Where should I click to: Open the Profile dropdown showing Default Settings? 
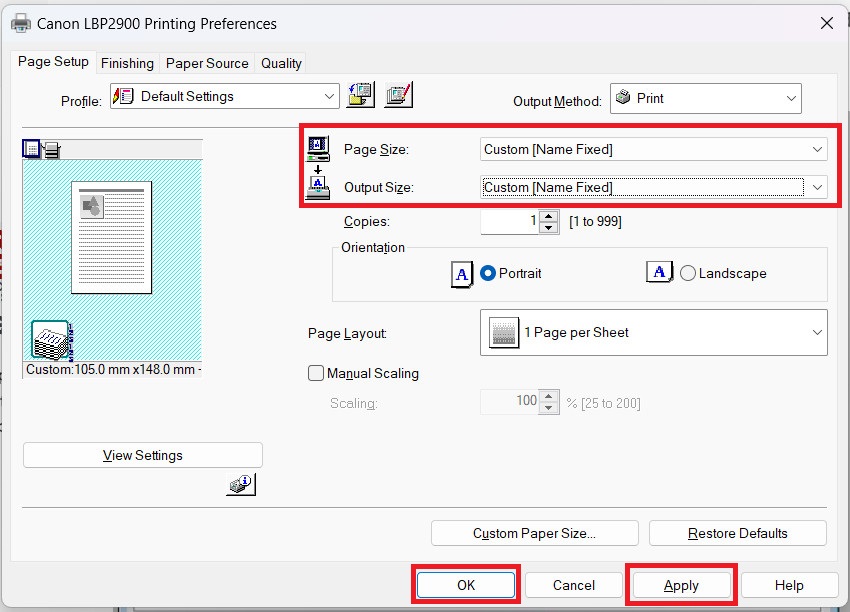[224, 96]
